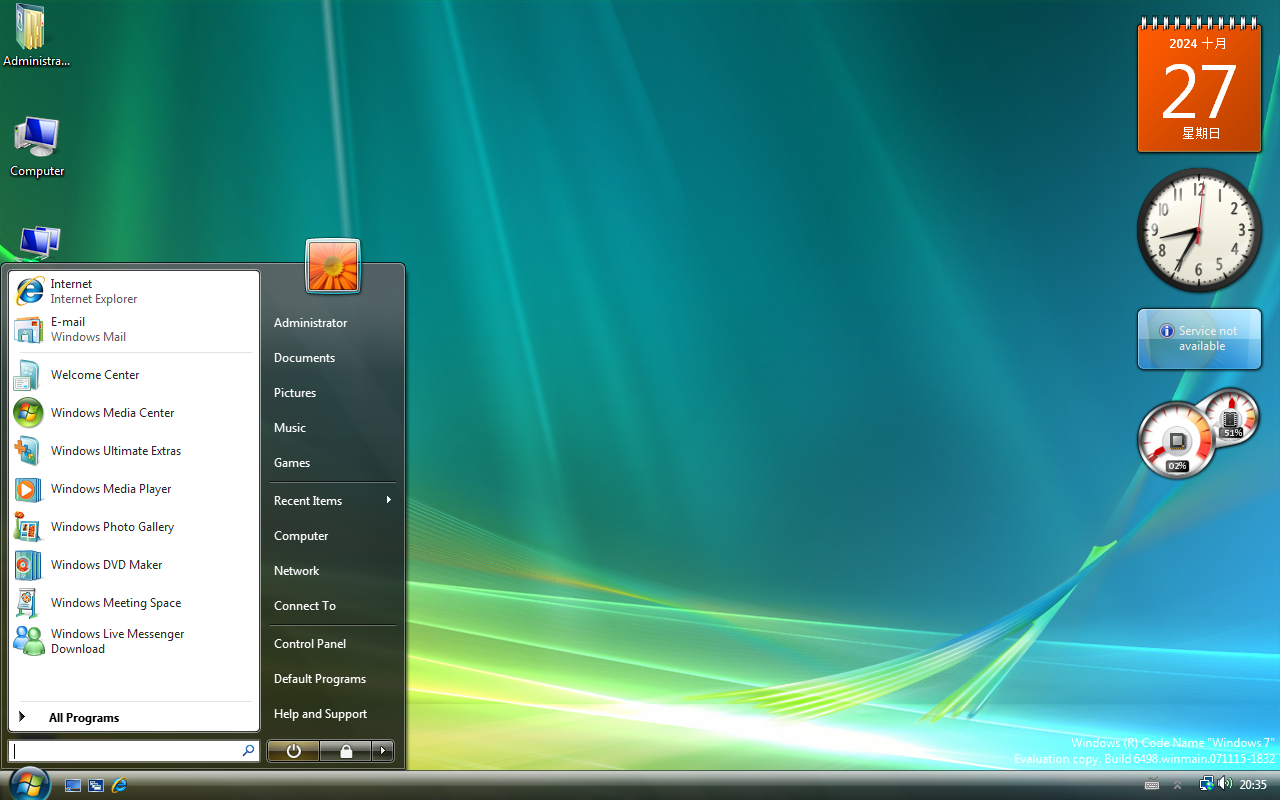Select the Computer icon on the desktop
Screen dimensions: 1280x800
tap(37, 147)
